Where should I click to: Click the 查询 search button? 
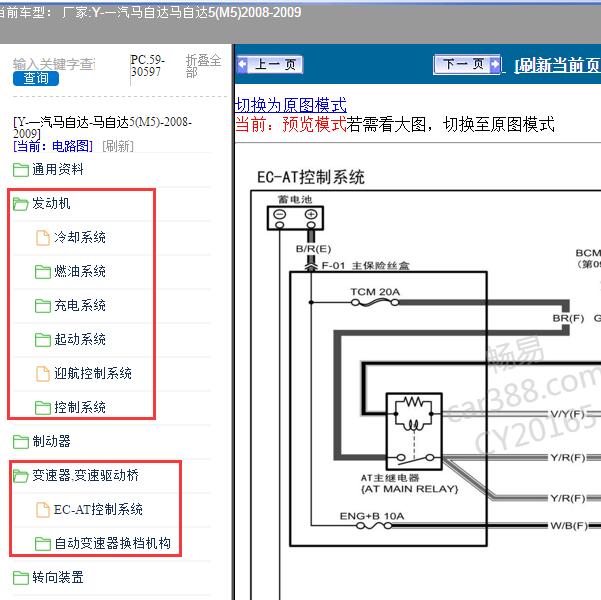pos(36,79)
